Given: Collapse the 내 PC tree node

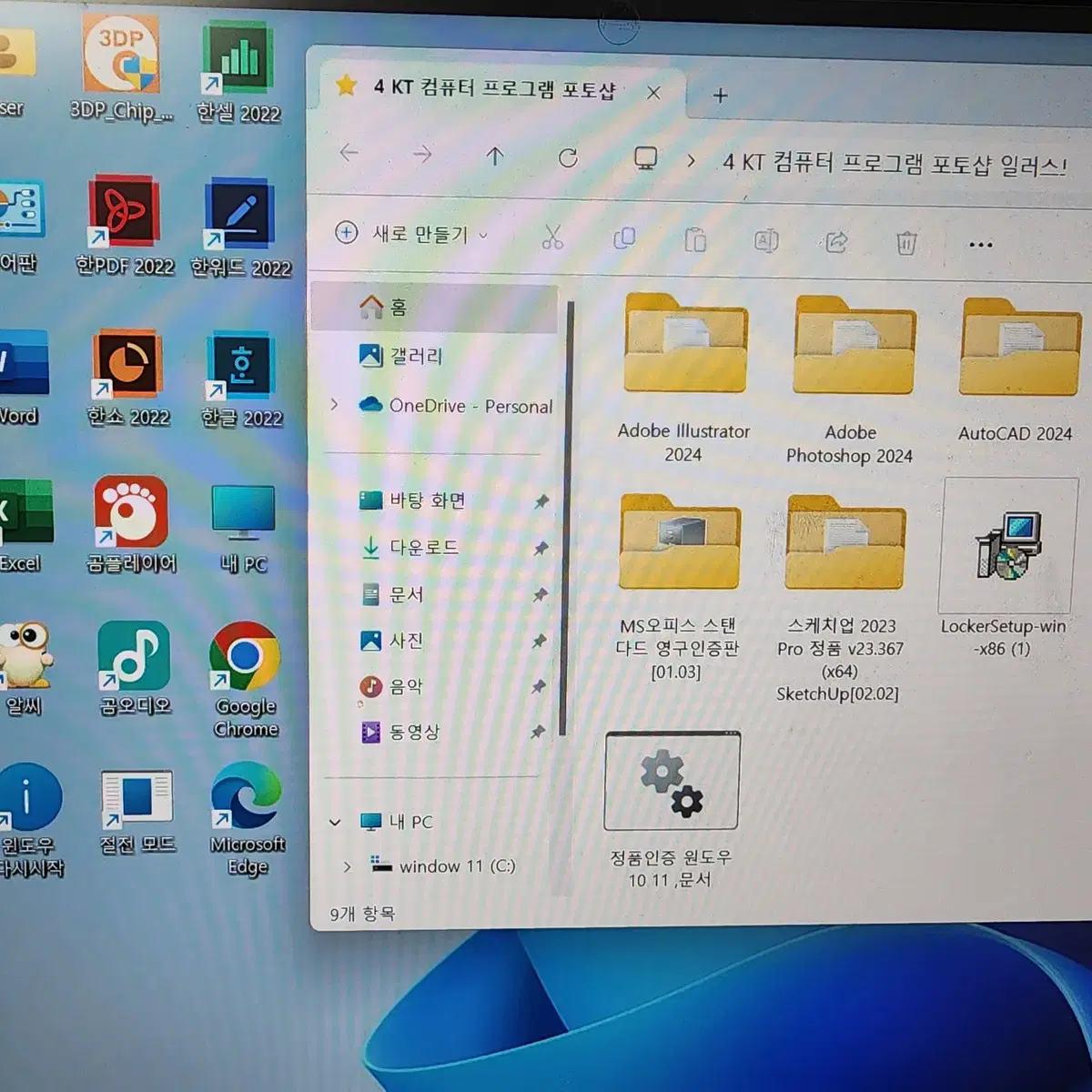Looking at the screenshot, I should tap(335, 822).
